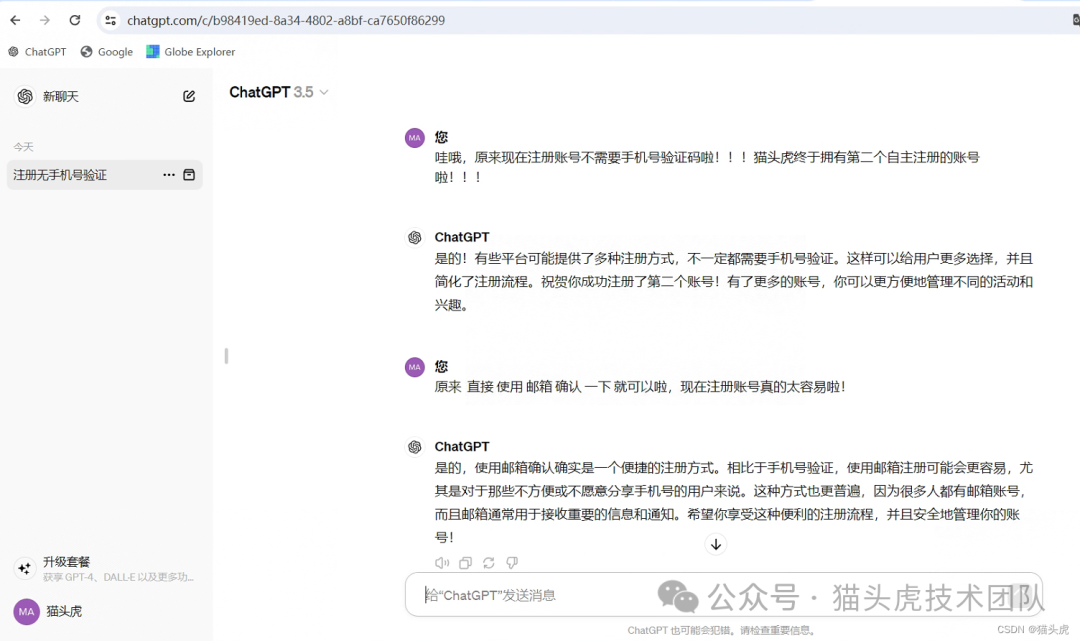Click the browser forward arrow
Viewport: 1080px width, 641px height.
[x=45, y=21]
